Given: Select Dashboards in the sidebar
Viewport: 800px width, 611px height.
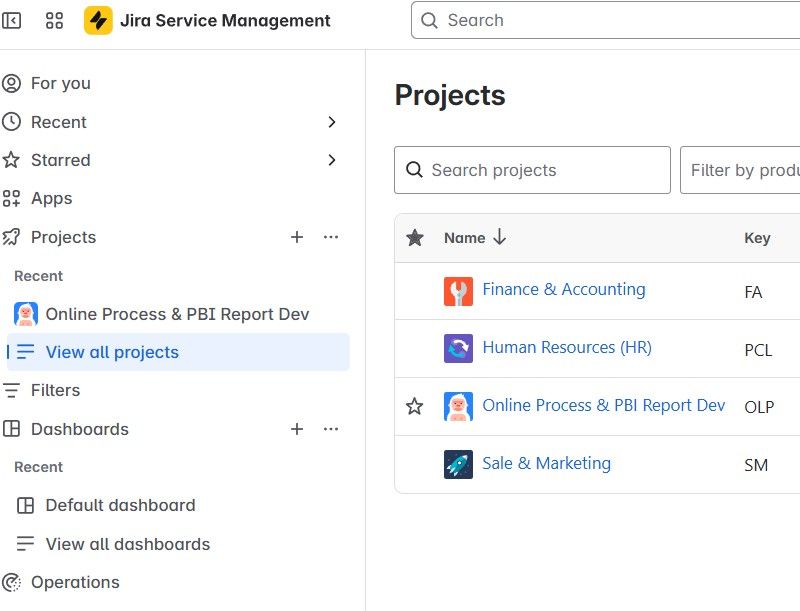Looking at the screenshot, I should pyautogui.click(x=80, y=429).
